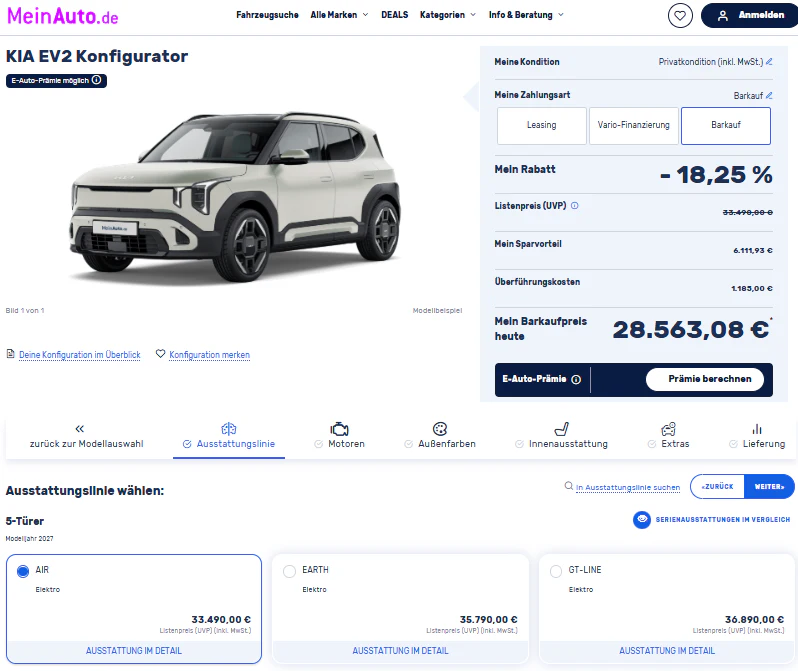Viewport: 798px width, 671px height.
Task: Click the palette icon above Außenfarben
Action: coord(440,429)
